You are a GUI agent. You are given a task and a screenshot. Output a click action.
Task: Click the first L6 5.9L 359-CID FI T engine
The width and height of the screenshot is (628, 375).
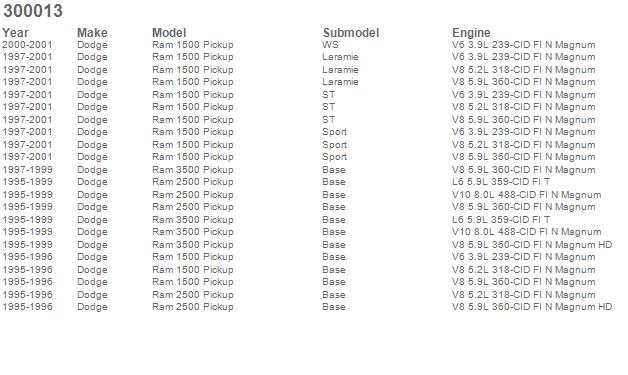(501, 182)
